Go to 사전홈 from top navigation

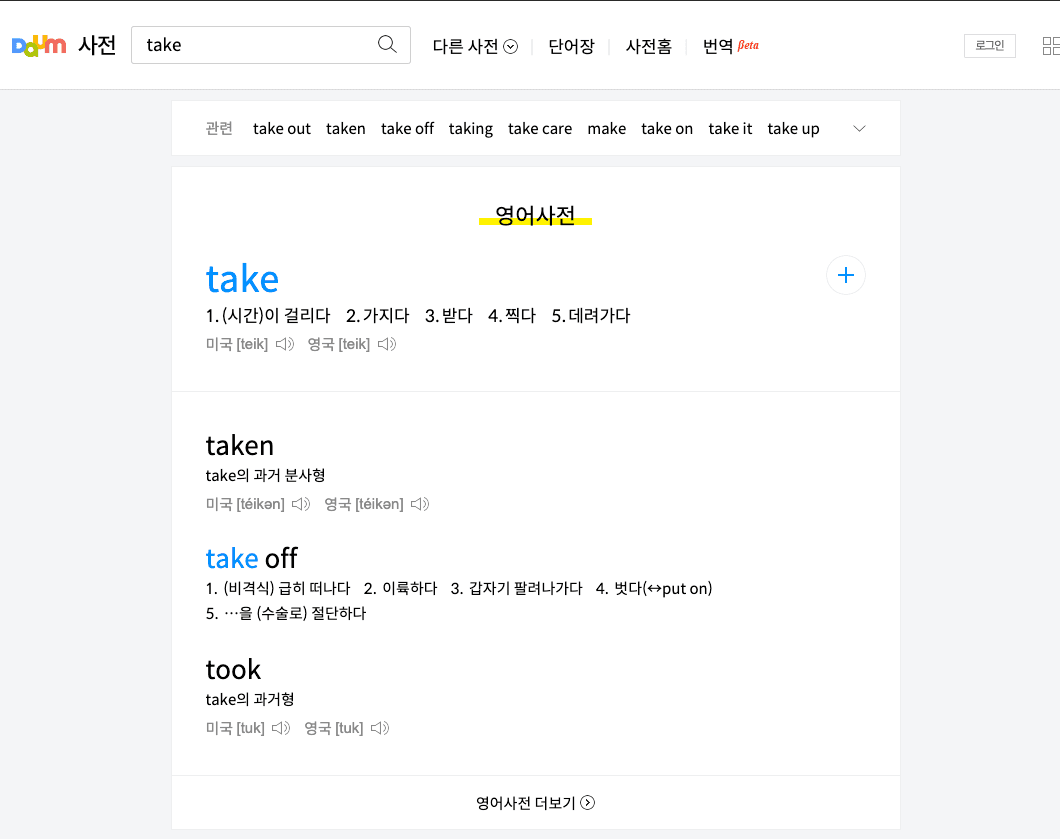point(648,46)
